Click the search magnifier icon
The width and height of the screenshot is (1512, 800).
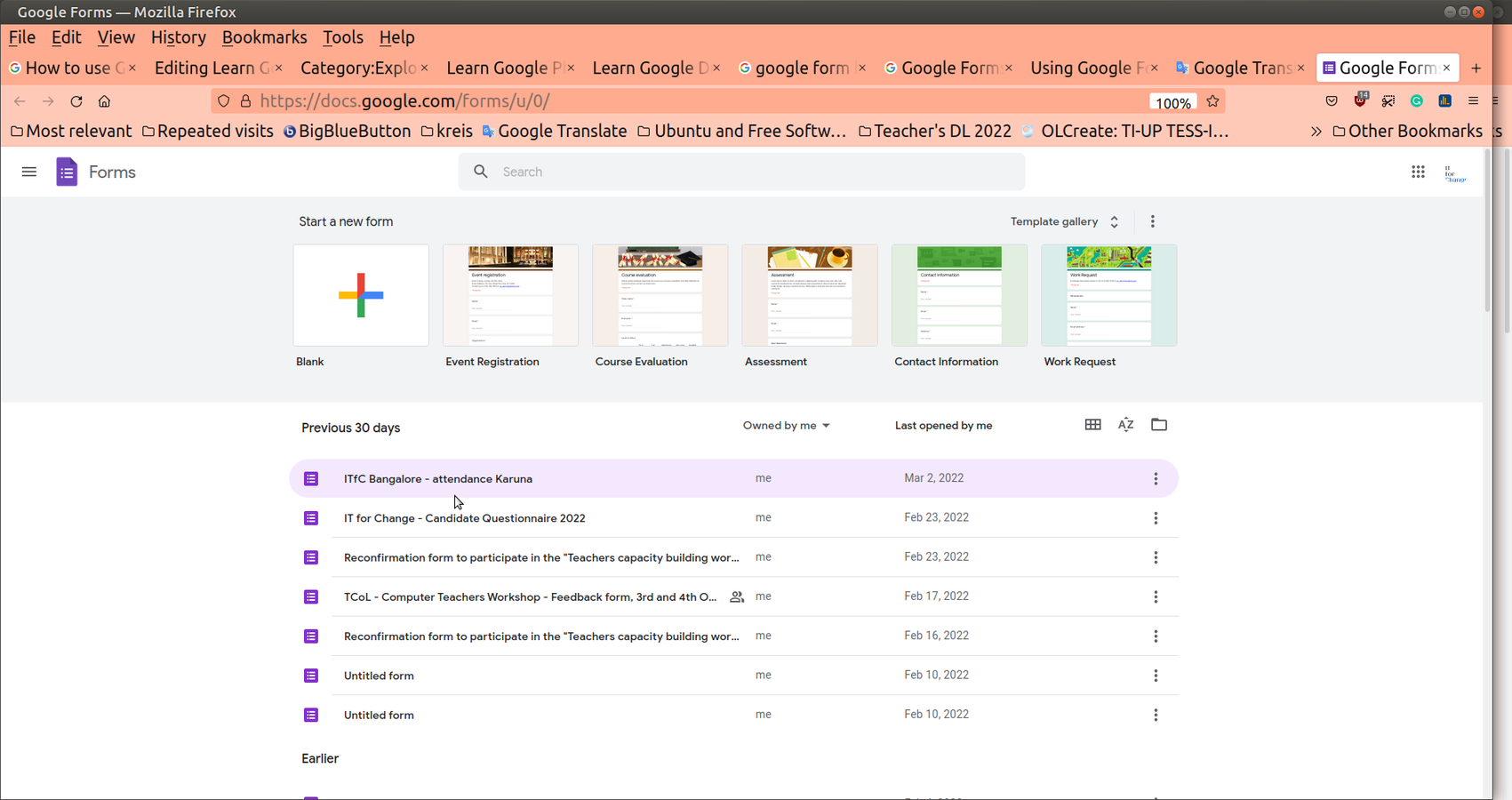[x=481, y=172]
